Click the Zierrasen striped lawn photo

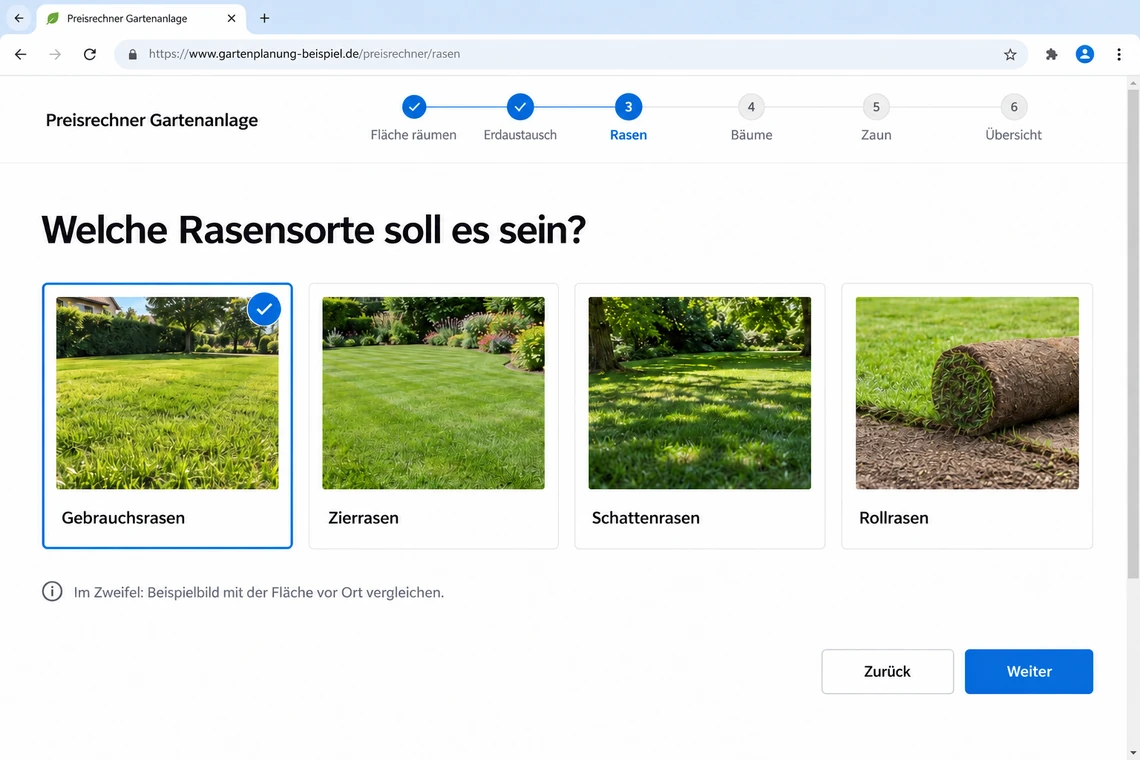coord(433,393)
